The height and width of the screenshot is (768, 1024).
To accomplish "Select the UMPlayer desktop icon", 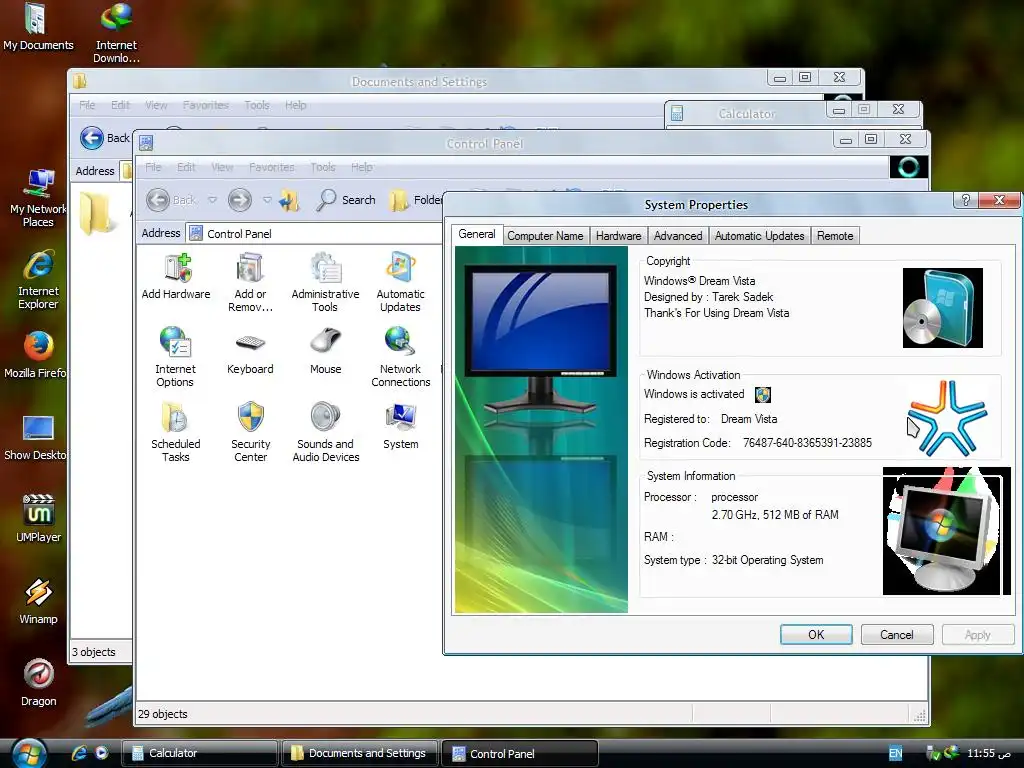I will 38,519.
